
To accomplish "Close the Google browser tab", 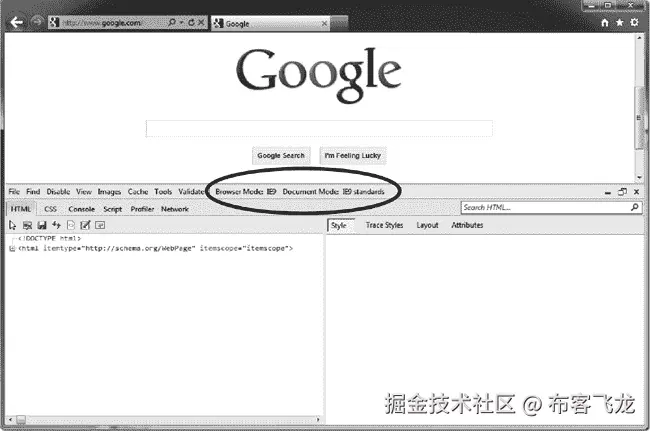I will [x=324, y=24].
